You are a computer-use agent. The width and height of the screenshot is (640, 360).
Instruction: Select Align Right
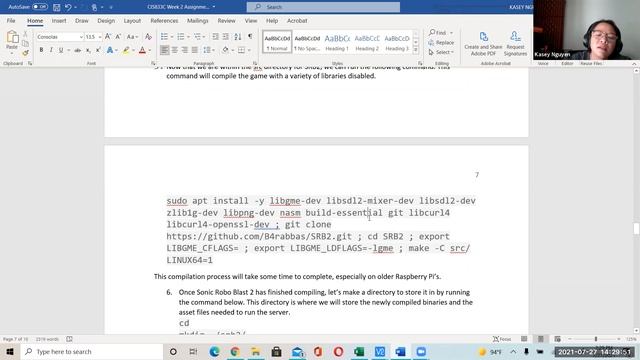[x=185, y=50]
